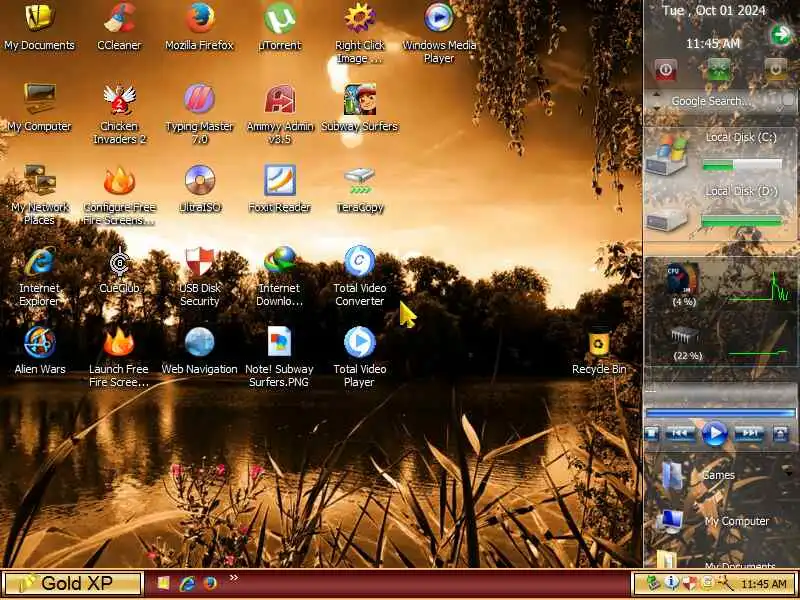The width and height of the screenshot is (800, 600).
Task: Launch Windows Media Player desktop icon
Action: click(x=439, y=33)
